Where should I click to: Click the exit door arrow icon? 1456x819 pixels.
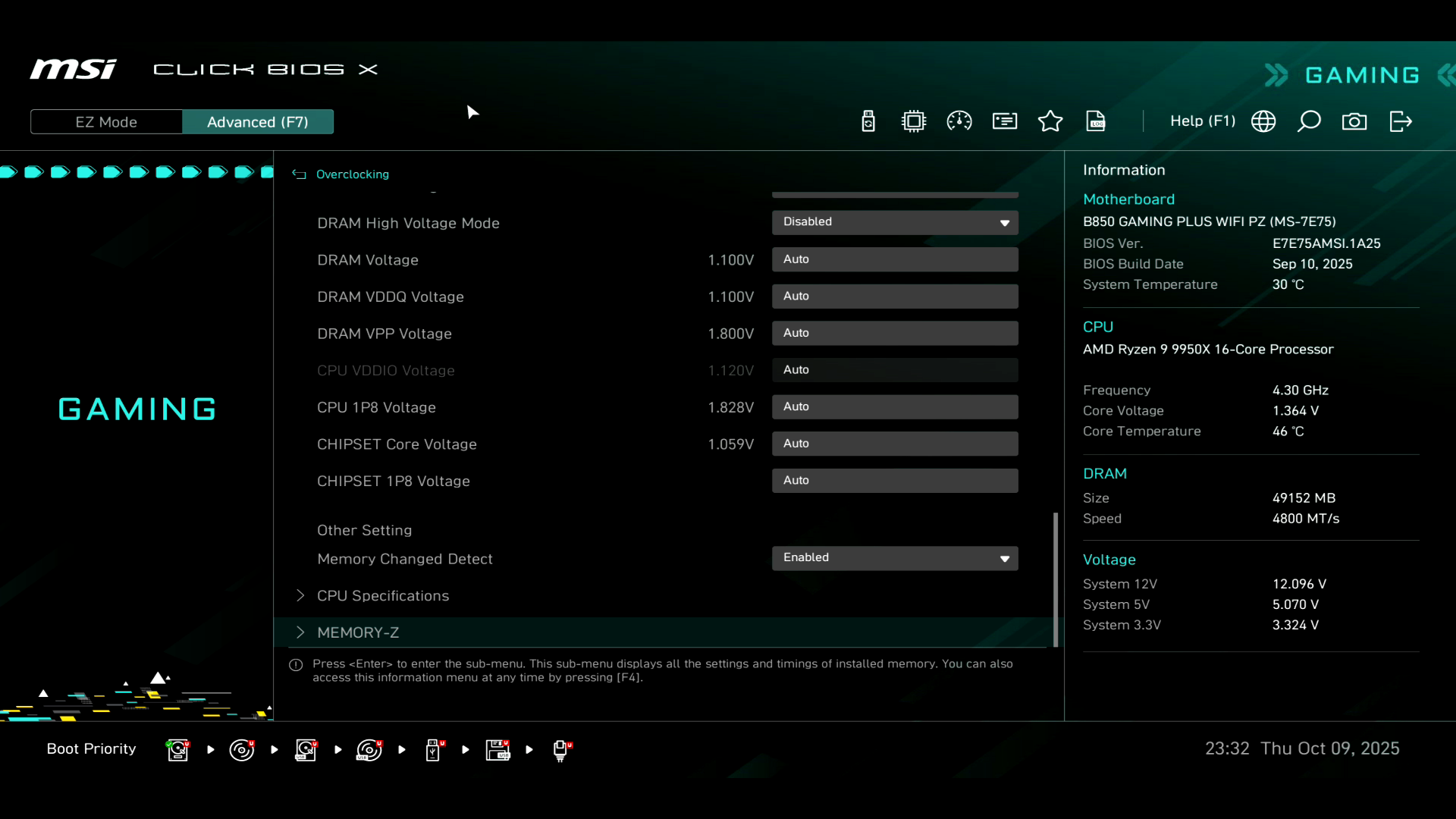[1401, 121]
